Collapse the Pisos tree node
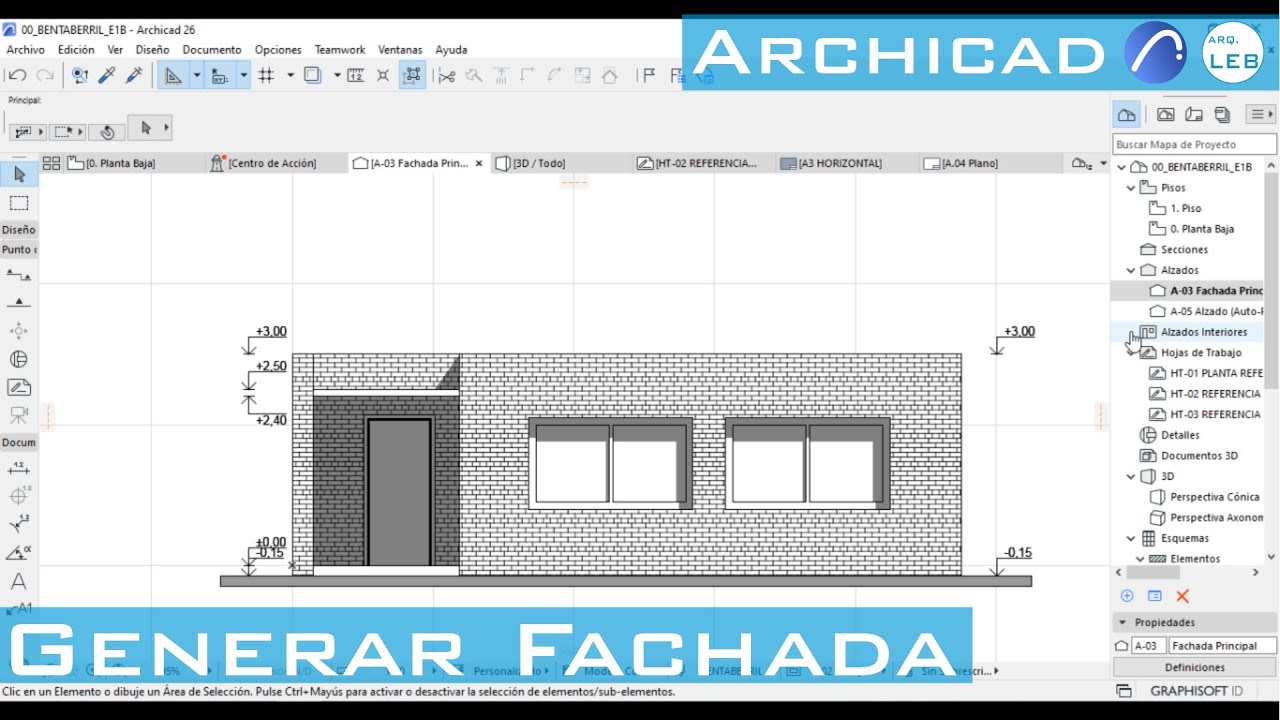1280x720 pixels. coord(1131,187)
